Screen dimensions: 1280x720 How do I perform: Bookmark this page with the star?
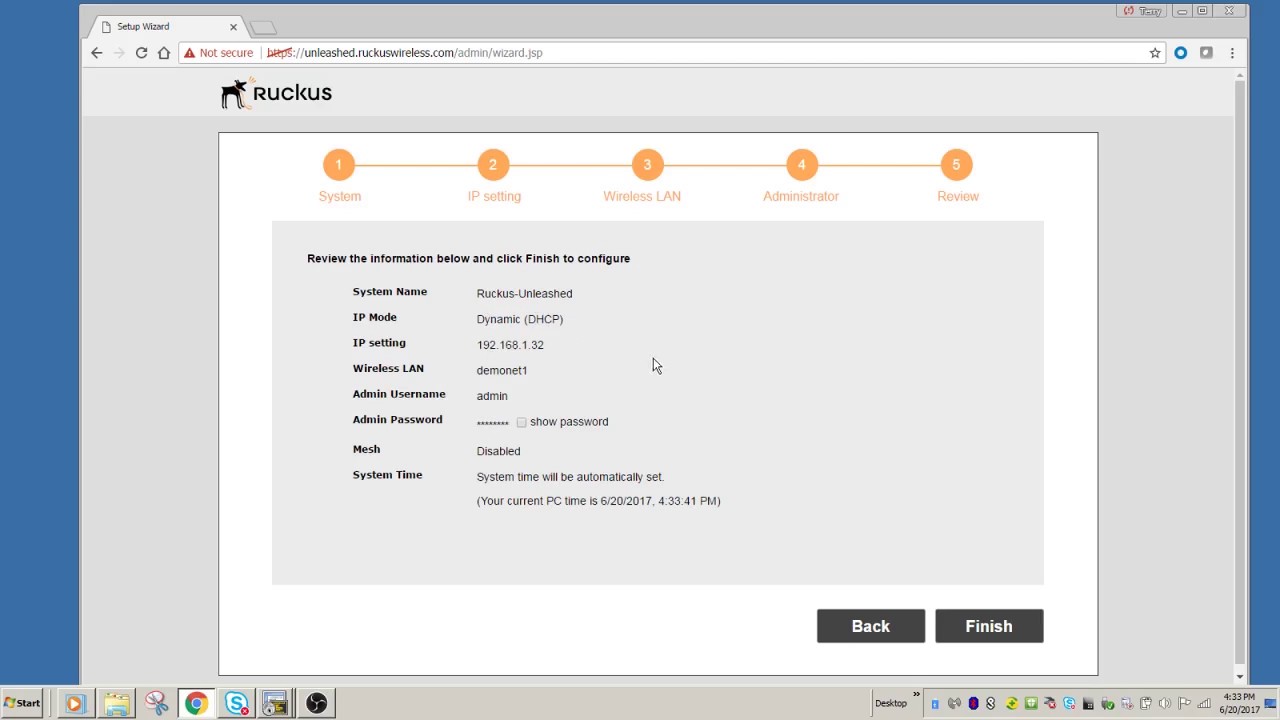coord(1155,53)
